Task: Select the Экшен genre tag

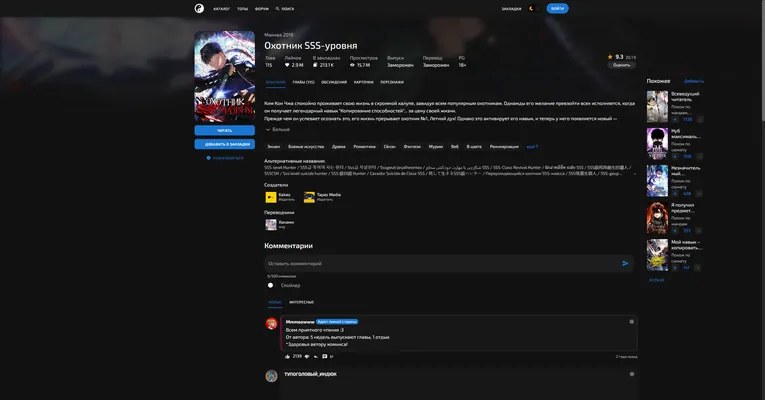Action: [x=274, y=147]
